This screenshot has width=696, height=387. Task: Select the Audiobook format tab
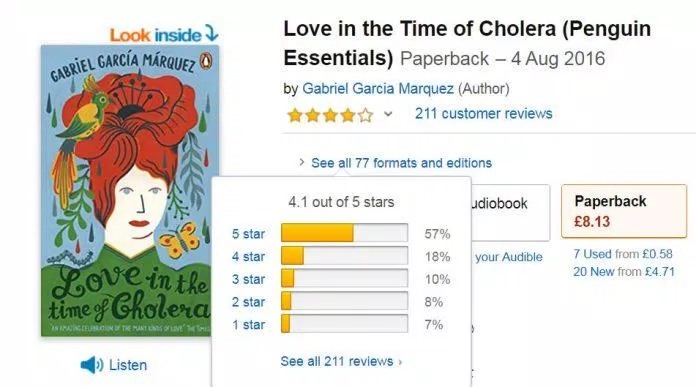[510, 213]
